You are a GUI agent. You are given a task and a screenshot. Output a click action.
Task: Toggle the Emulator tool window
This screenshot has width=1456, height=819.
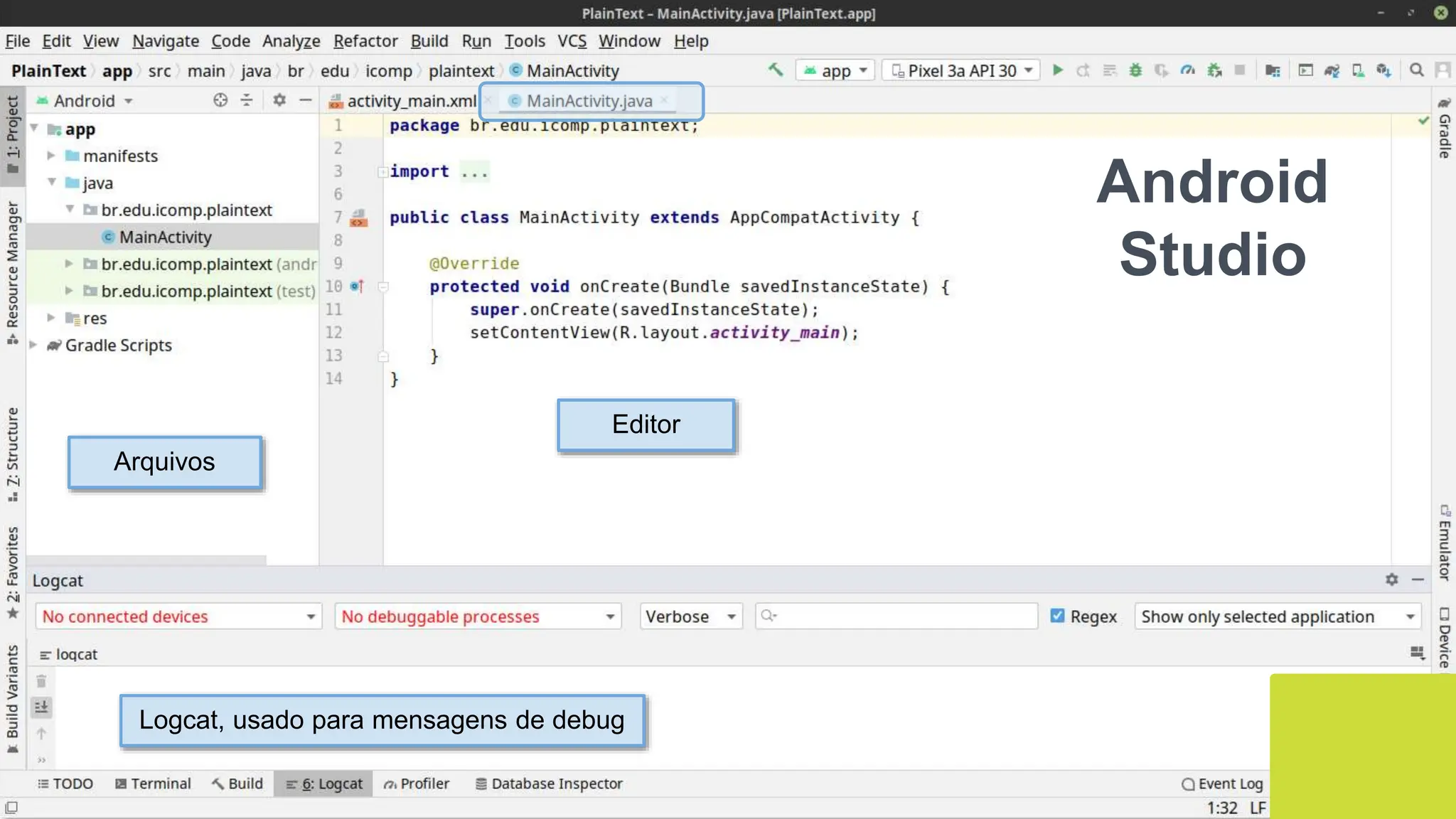pyautogui.click(x=1444, y=542)
